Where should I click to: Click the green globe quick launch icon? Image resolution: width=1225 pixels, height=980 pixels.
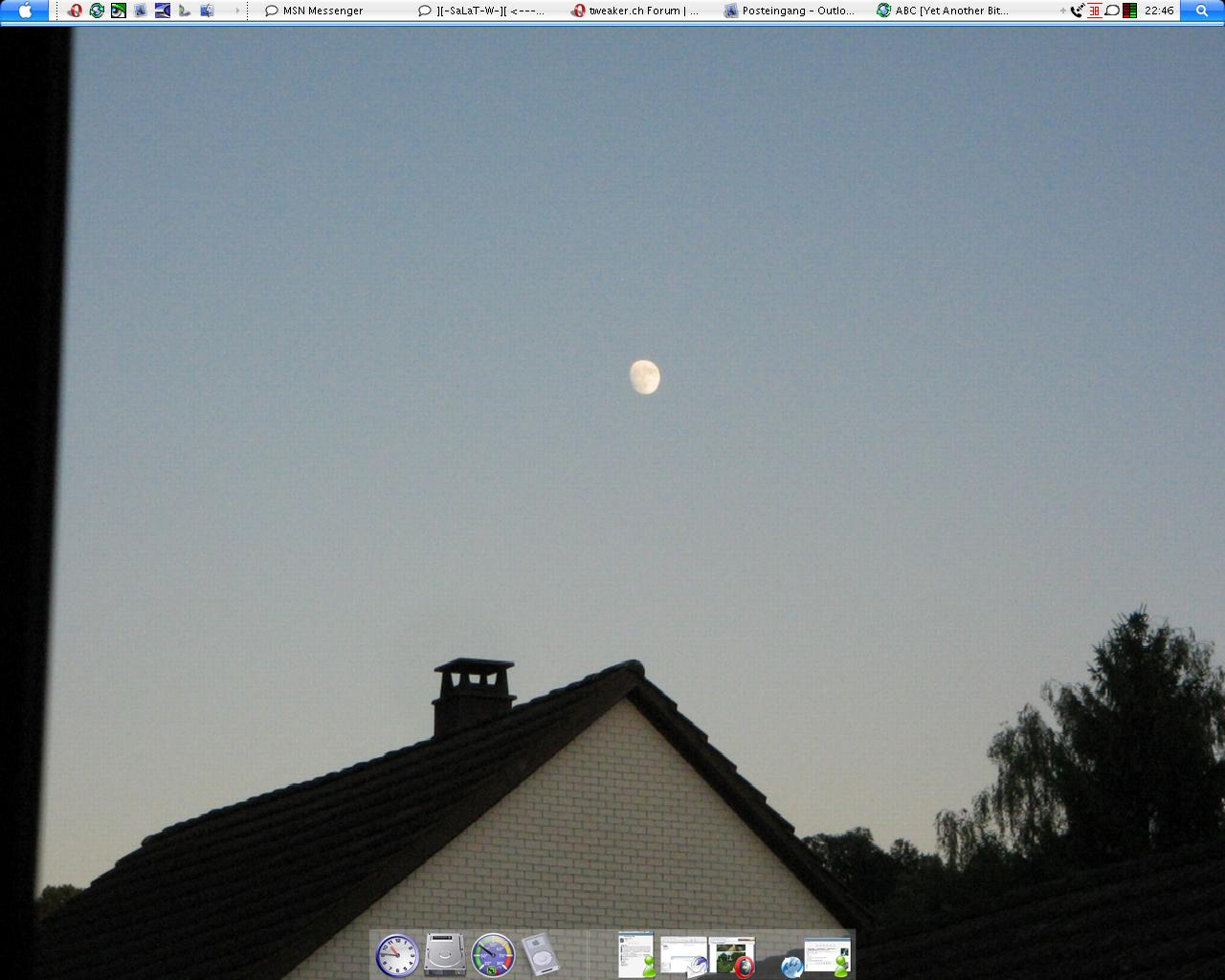97,11
